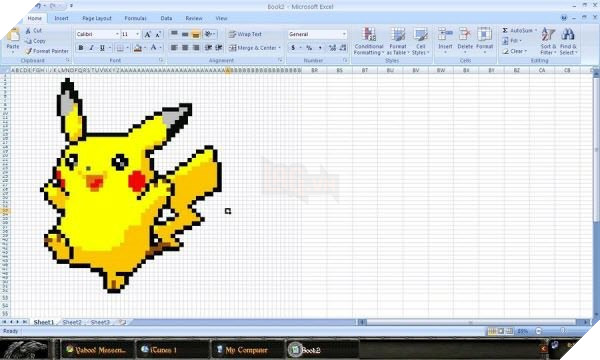
Task: Open Cell Styles gallery
Action: [421, 41]
